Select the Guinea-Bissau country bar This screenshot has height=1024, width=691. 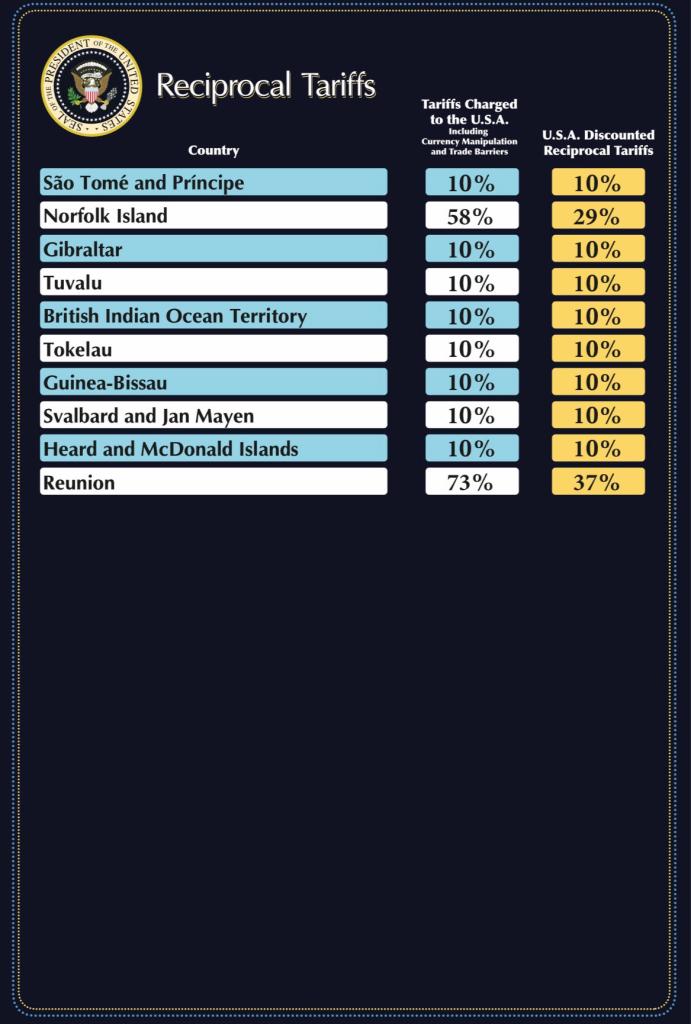(213, 382)
